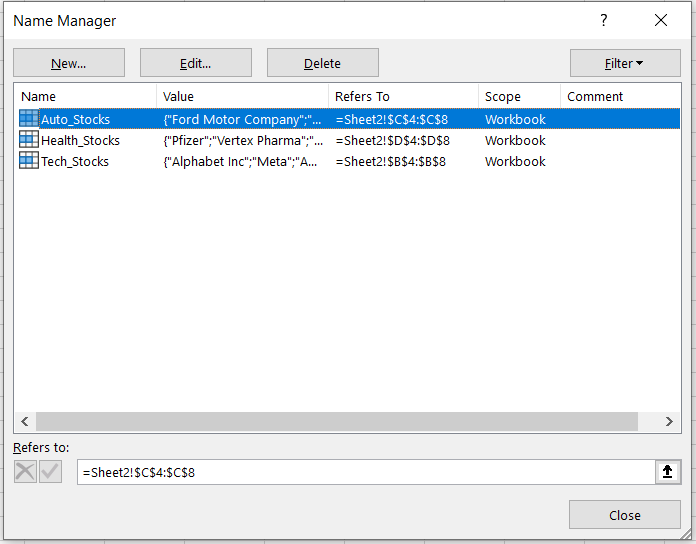
Task: Click the Help question mark icon
Action: click(x=603, y=20)
